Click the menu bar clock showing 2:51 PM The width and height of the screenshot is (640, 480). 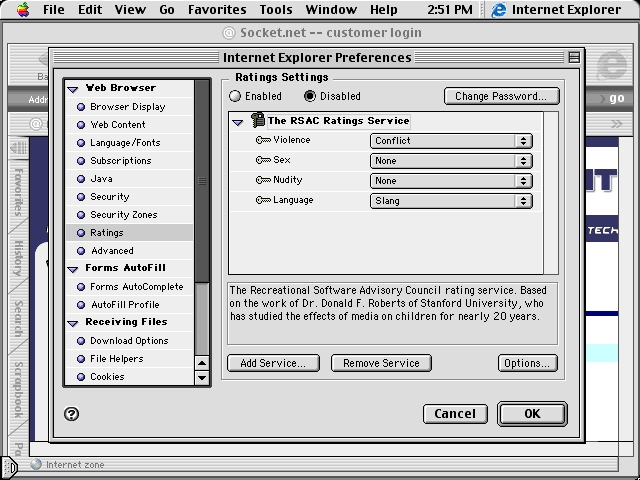click(450, 9)
